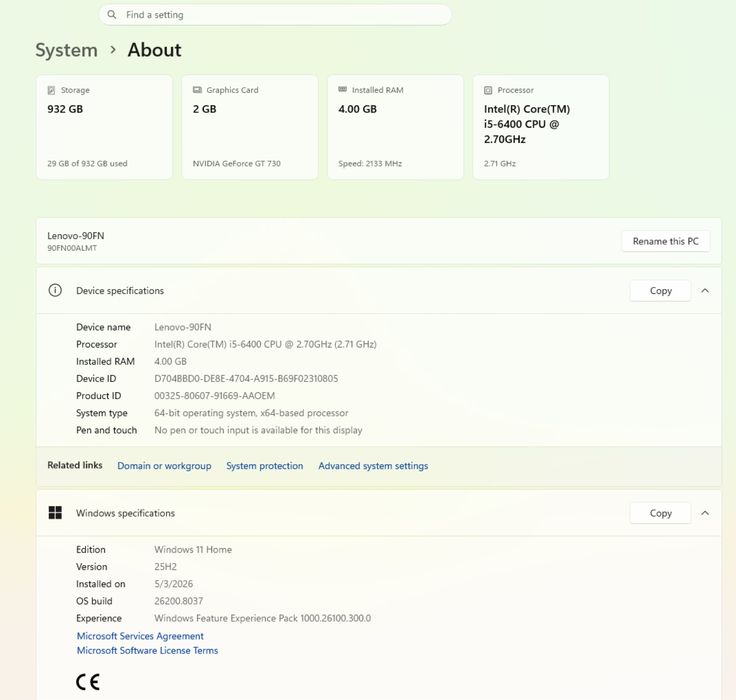Screen dimensions: 736x700
Task: Open Microsoft Services Agreement link
Action: pos(140,636)
